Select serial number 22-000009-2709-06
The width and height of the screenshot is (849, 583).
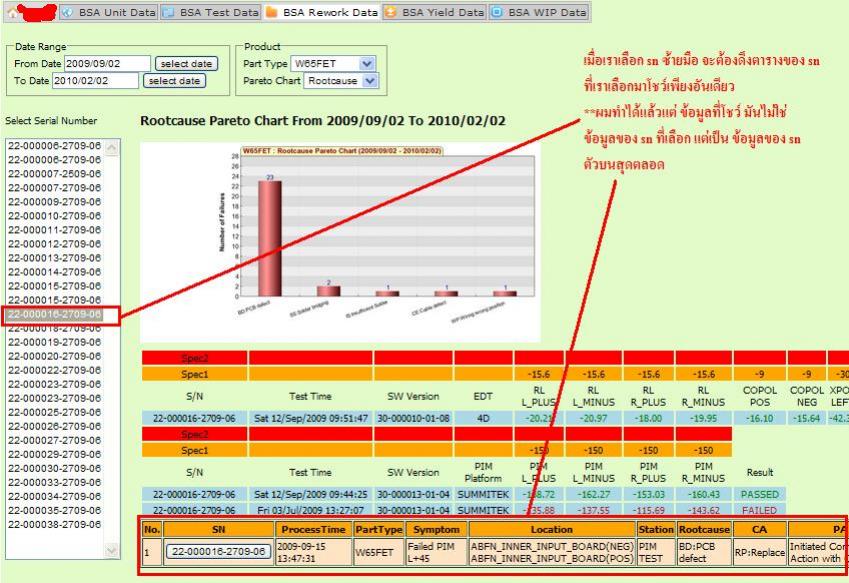55,202
